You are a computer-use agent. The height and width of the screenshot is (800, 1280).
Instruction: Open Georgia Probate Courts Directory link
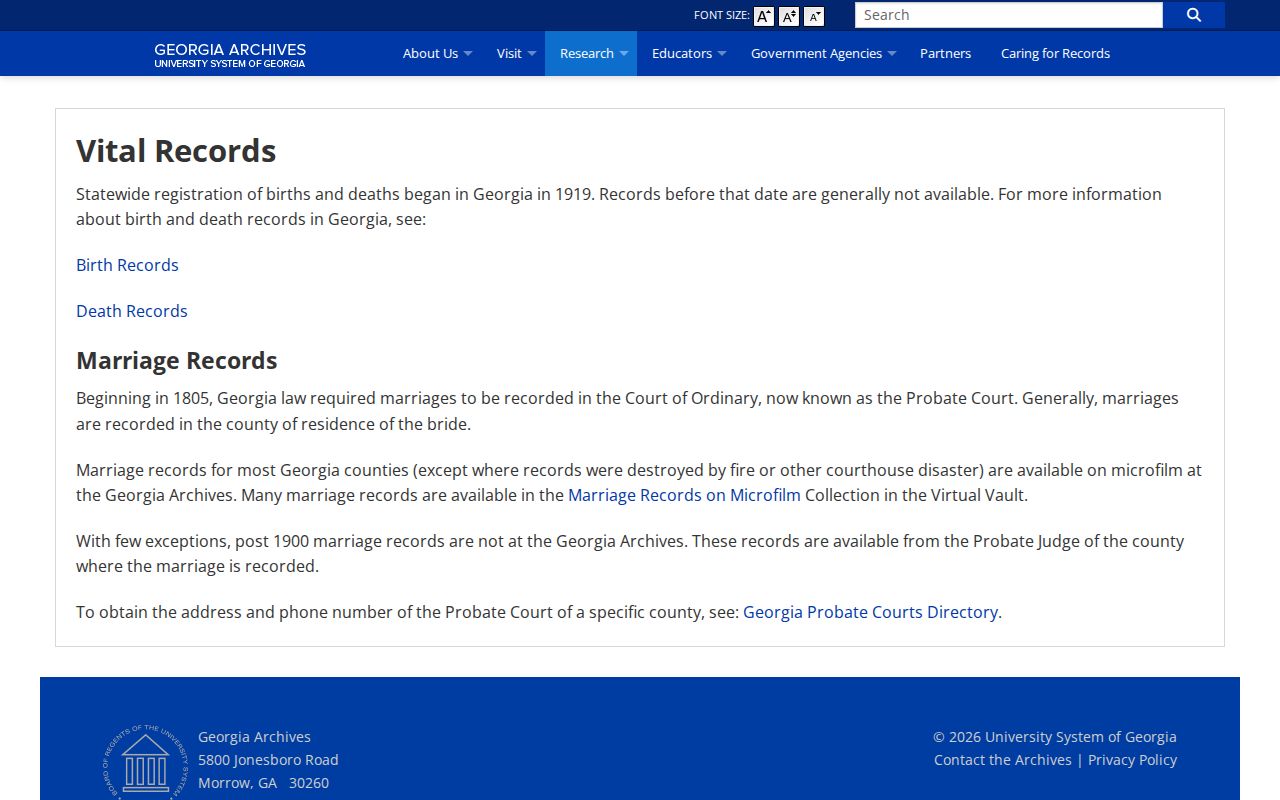point(870,612)
